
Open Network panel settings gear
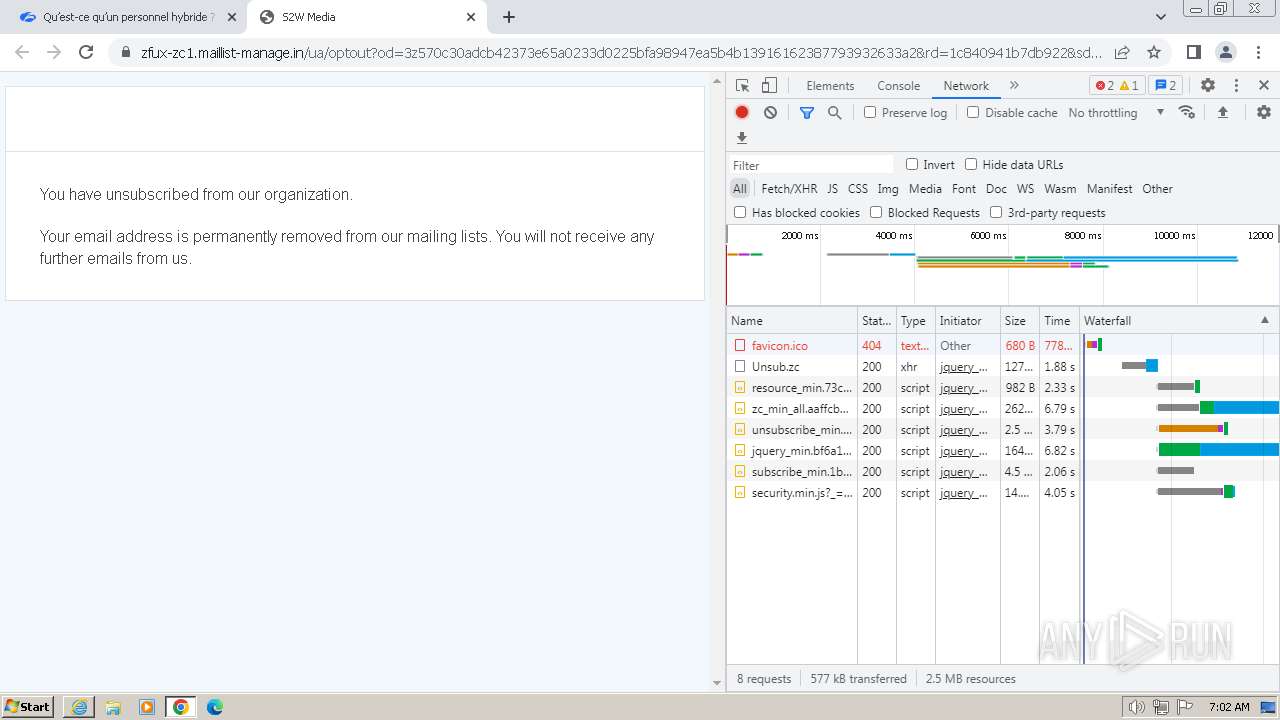[1264, 112]
